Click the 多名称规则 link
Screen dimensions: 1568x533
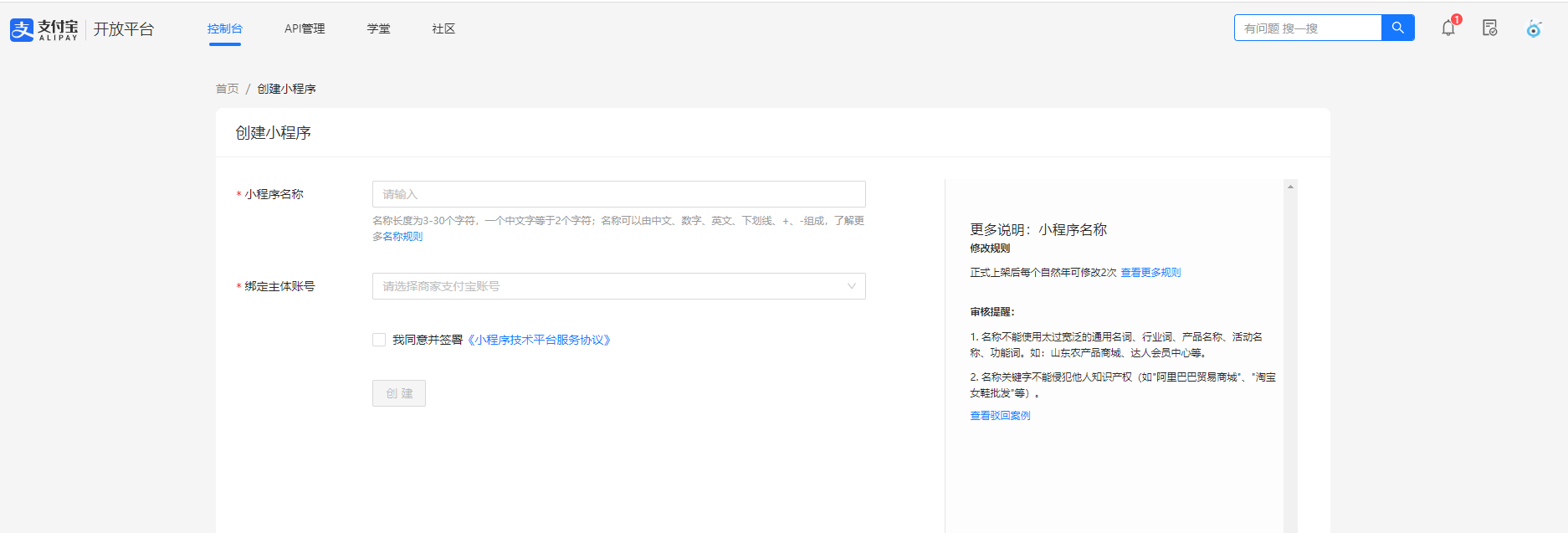pos(398,237)
